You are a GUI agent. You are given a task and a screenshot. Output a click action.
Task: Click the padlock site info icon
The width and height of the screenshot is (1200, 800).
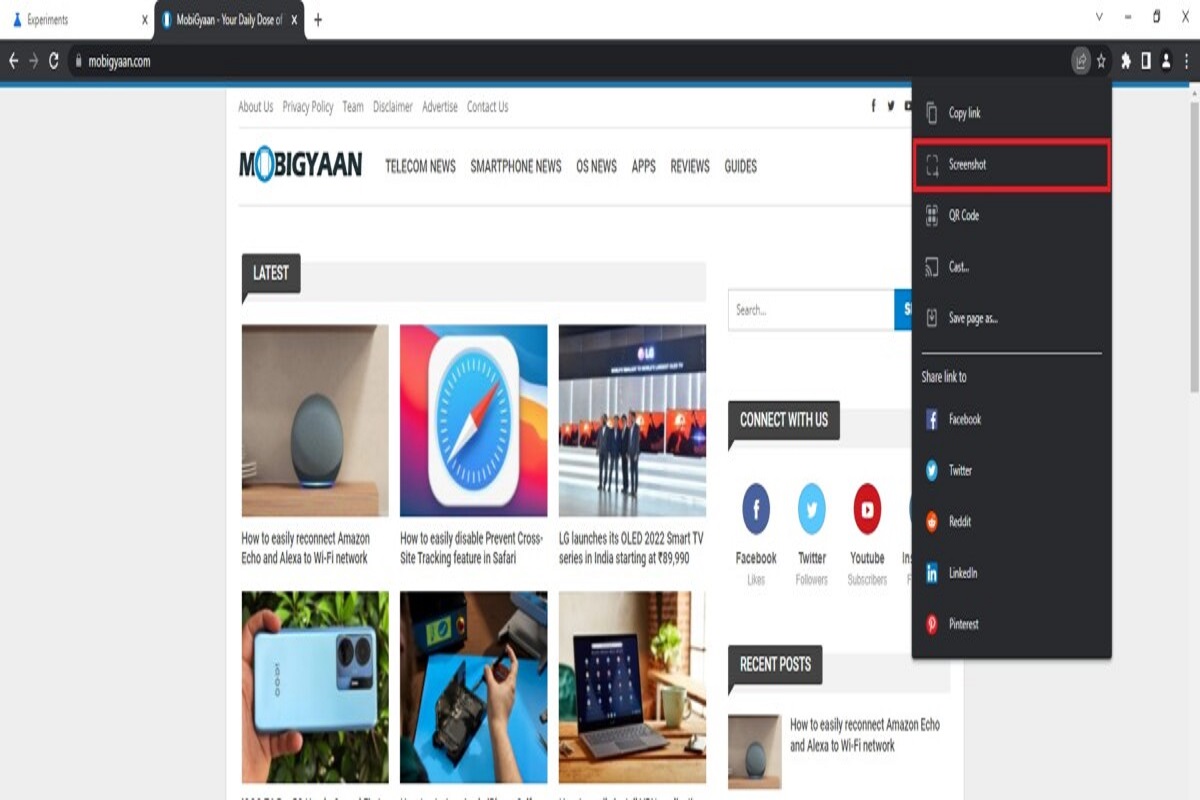pyautogui.click(x=77, y=62)
